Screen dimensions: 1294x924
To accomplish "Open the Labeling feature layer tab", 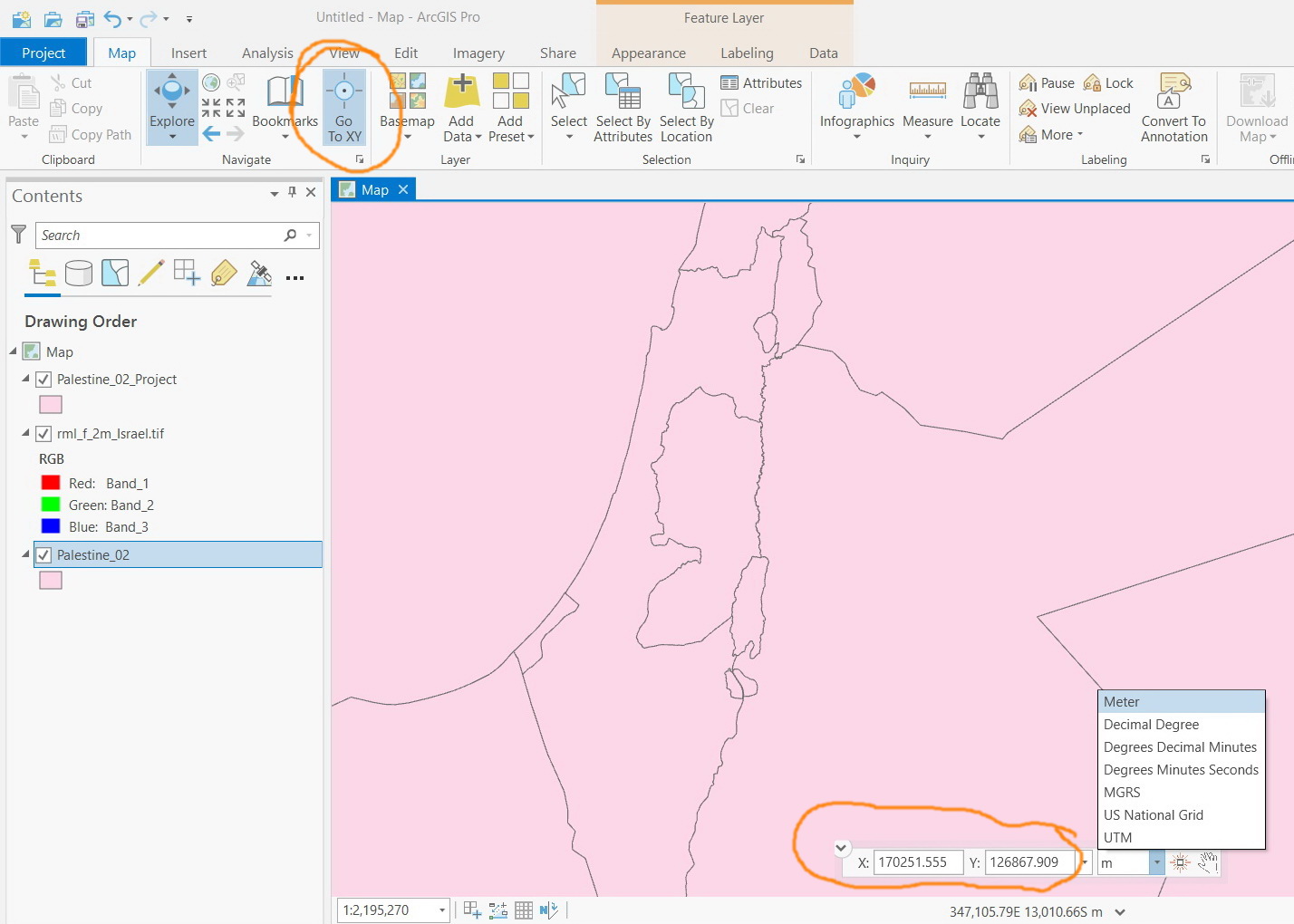I will pos(747,53).
